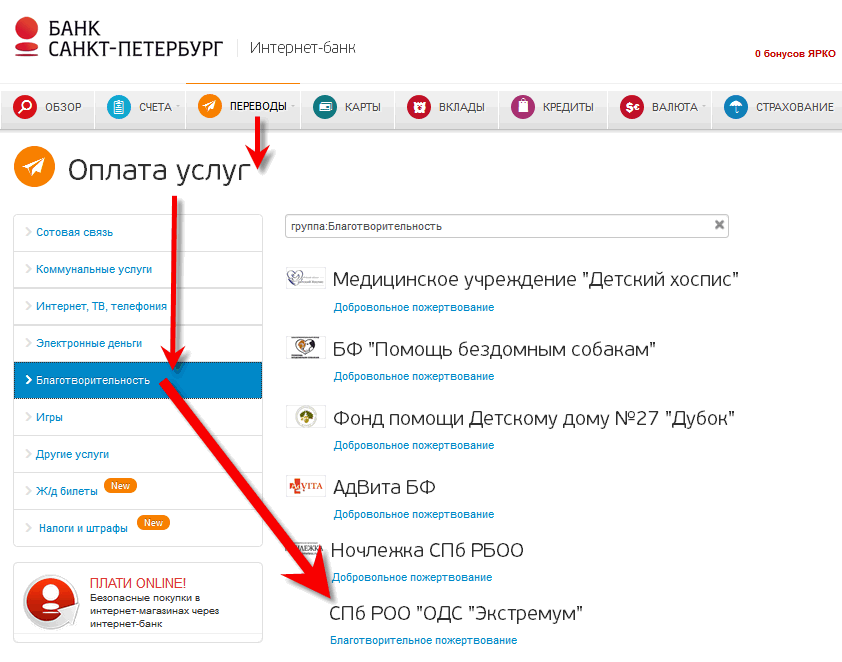Clear the search filter with X
Viewport: 842px width, 662px height.
tap(718, 226)
